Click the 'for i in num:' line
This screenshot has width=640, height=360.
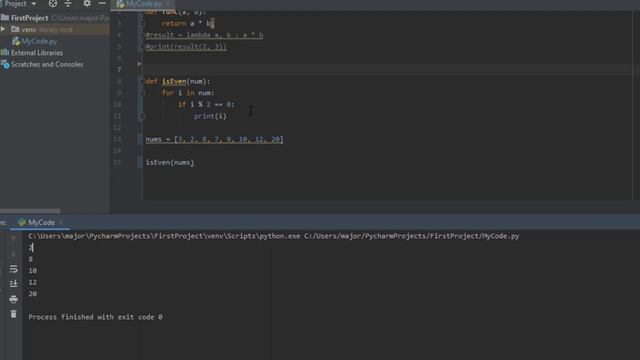tap(188, 93)
